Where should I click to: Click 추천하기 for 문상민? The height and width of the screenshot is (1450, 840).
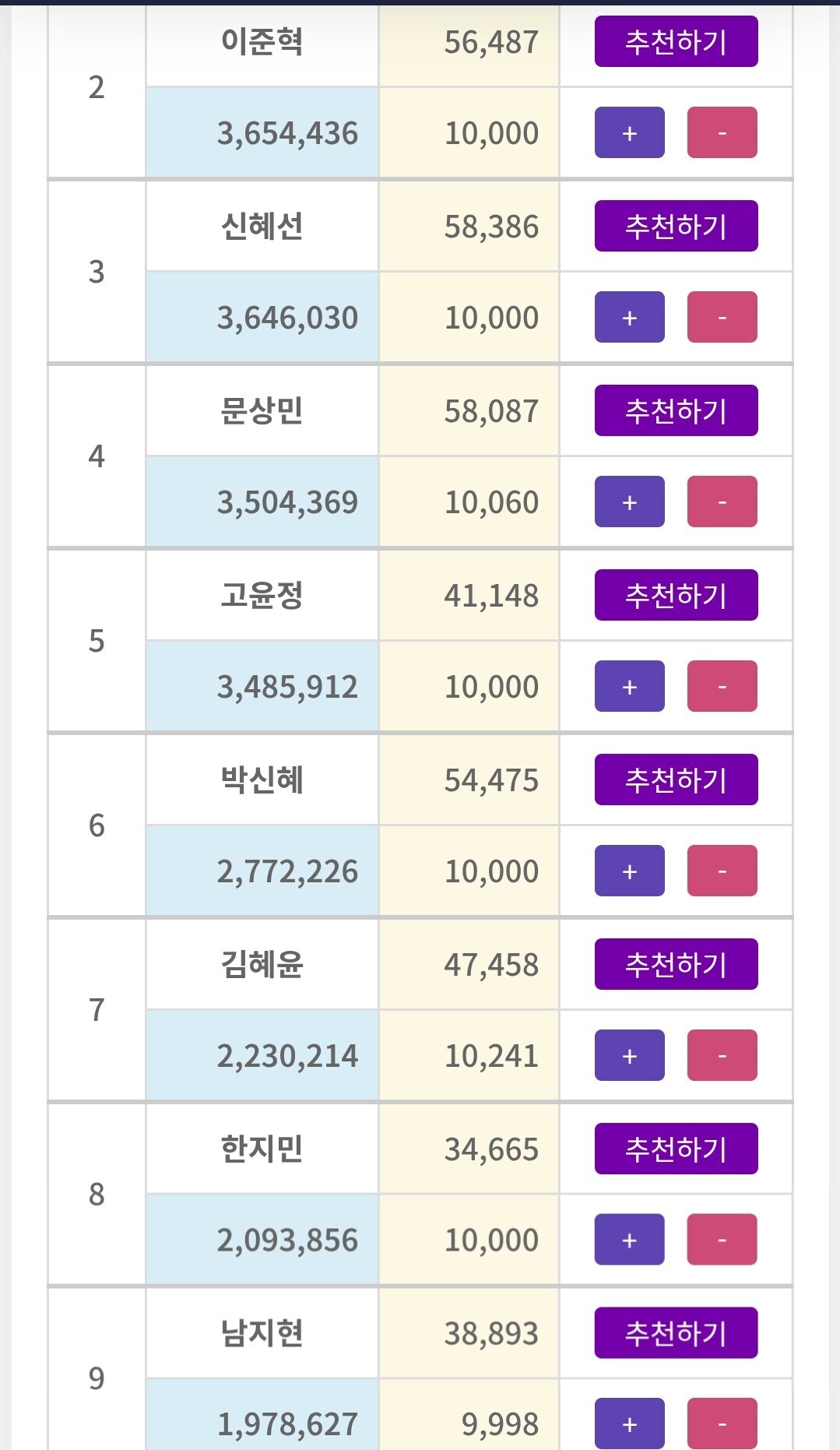pos(676,411)
